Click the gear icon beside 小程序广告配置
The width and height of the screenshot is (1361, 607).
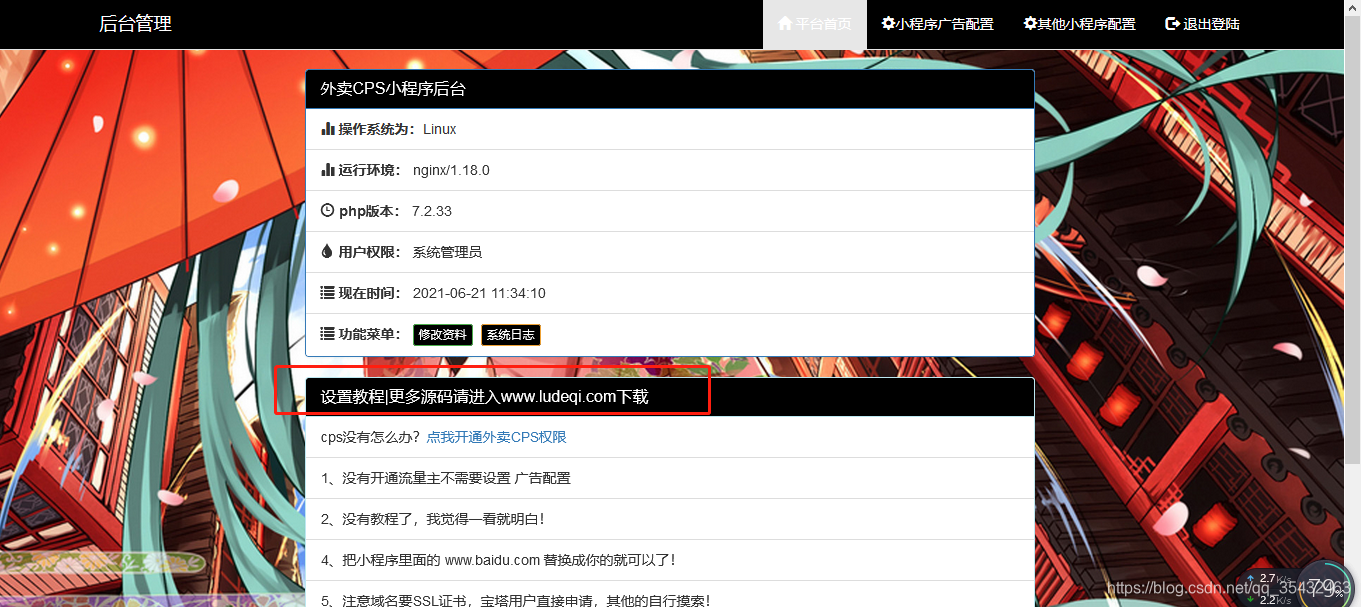coord(888,23)
